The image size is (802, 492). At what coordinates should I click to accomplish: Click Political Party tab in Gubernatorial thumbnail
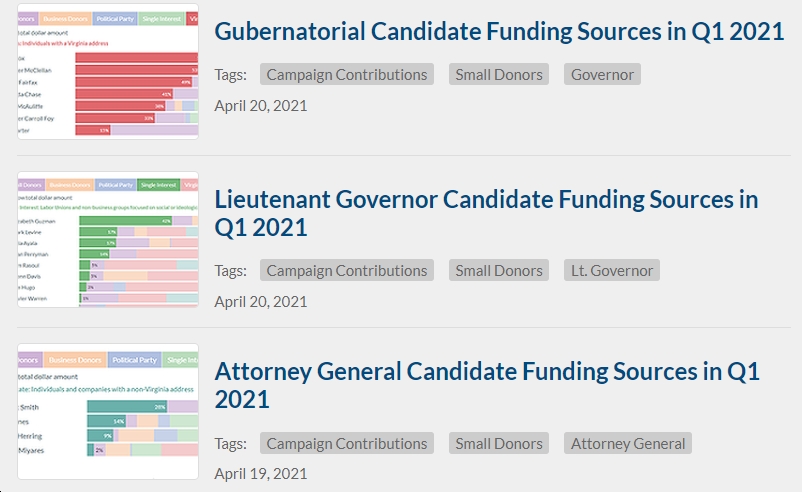115,19
